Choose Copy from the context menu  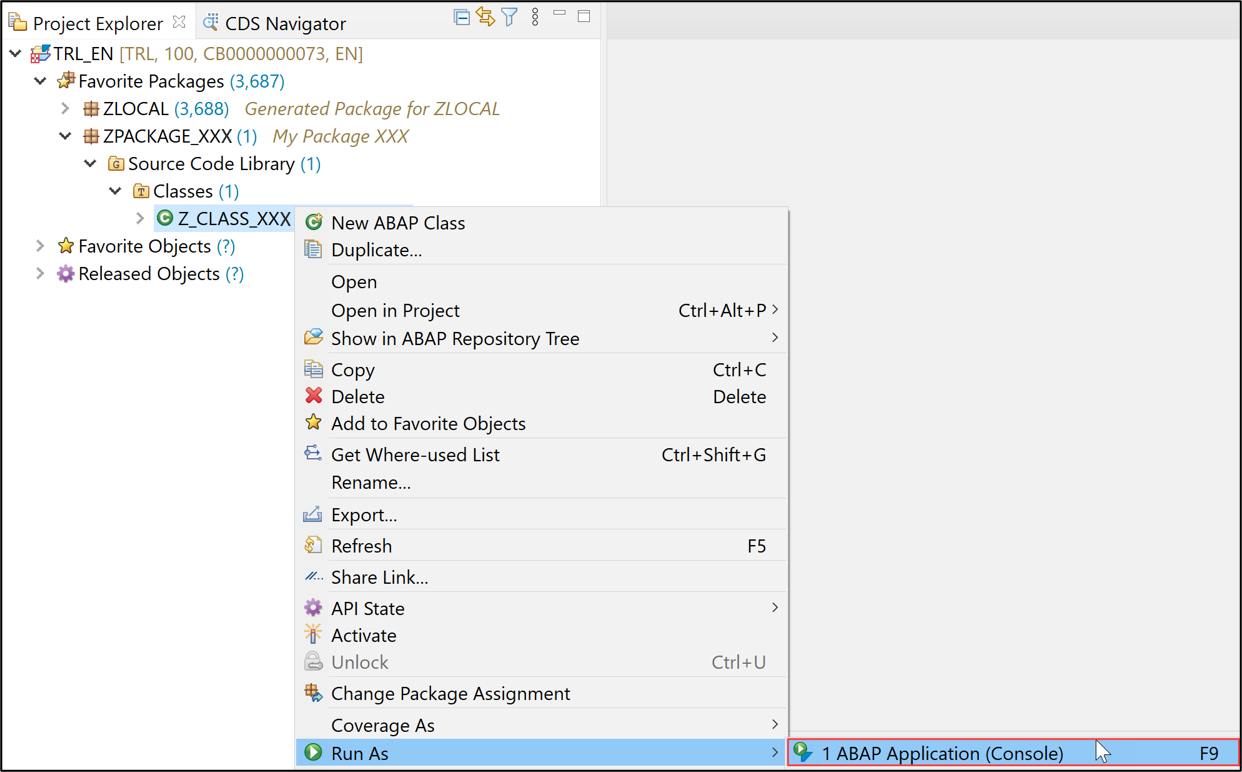(542, 370)
